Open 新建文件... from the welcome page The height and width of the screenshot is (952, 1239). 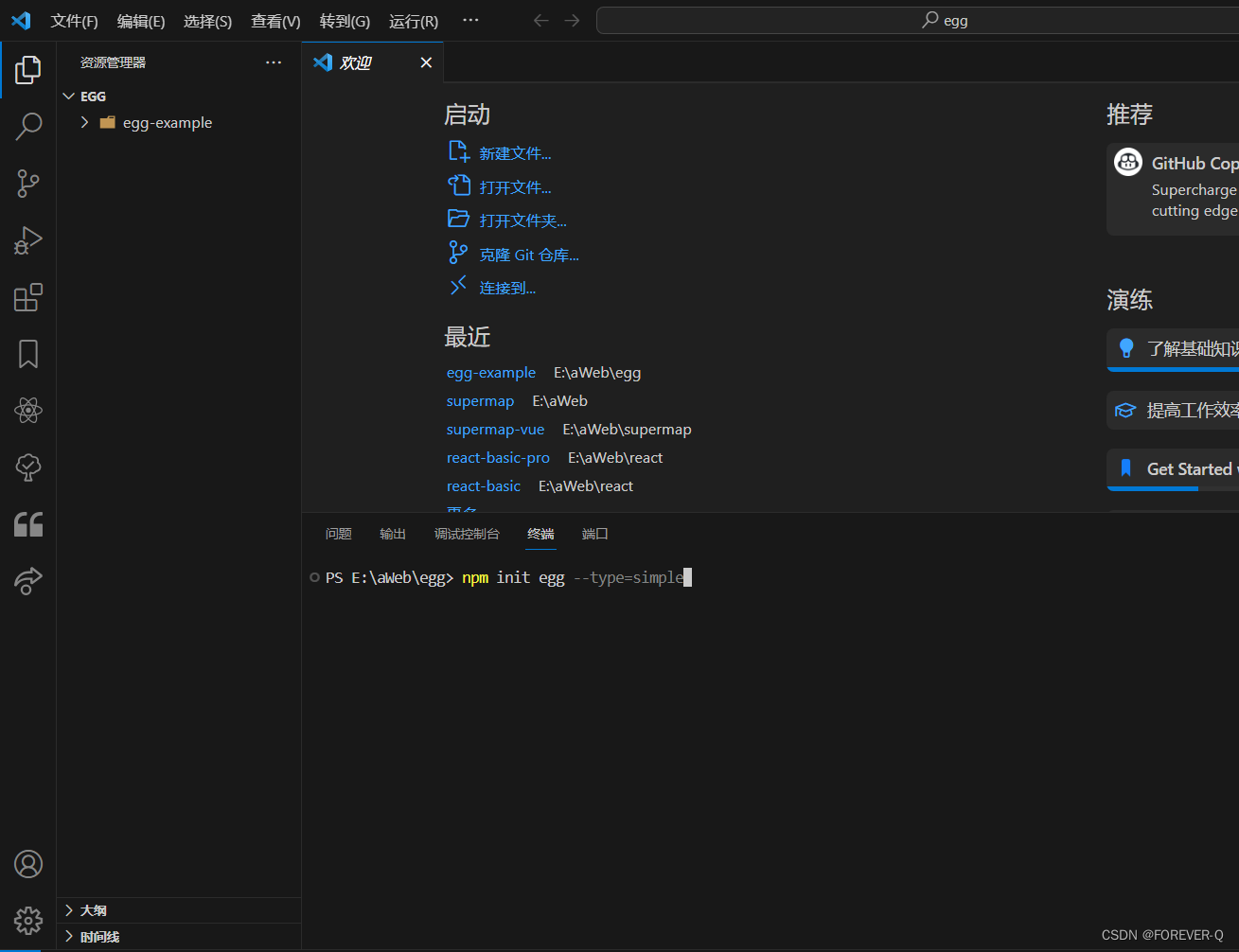[515, 152]
